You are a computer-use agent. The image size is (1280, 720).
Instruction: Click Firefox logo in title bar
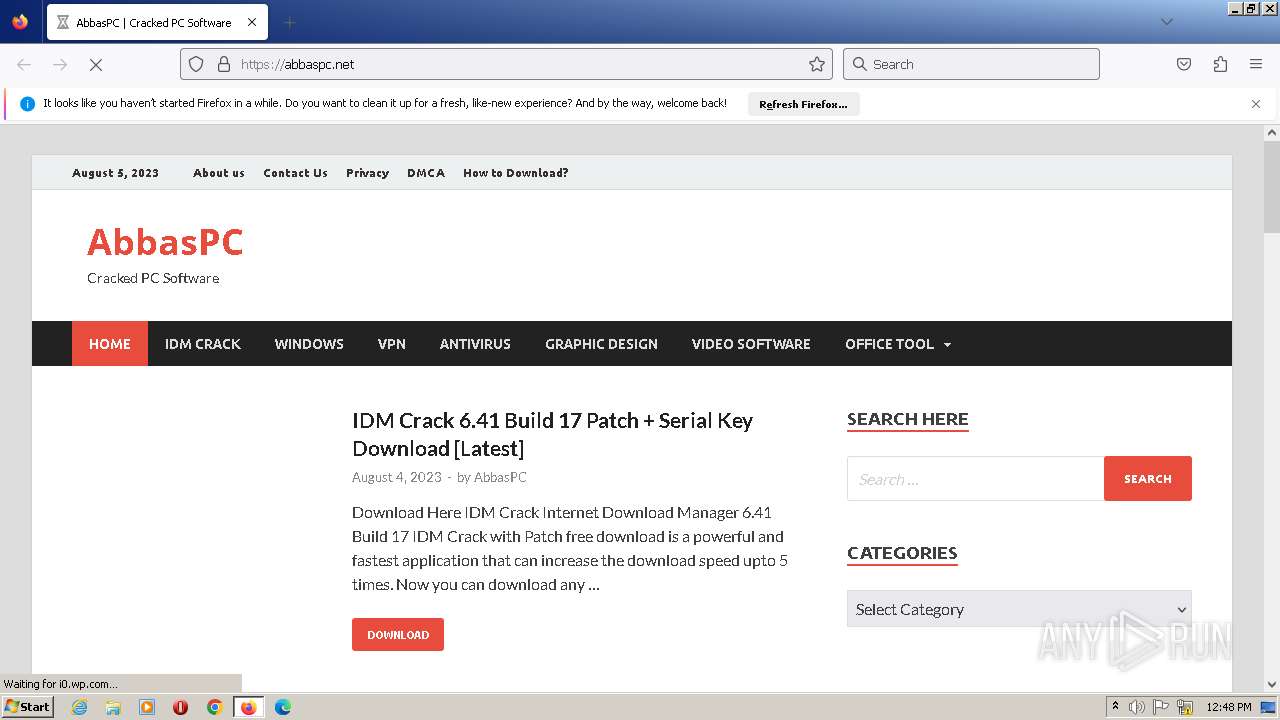(x=20, y=21)
